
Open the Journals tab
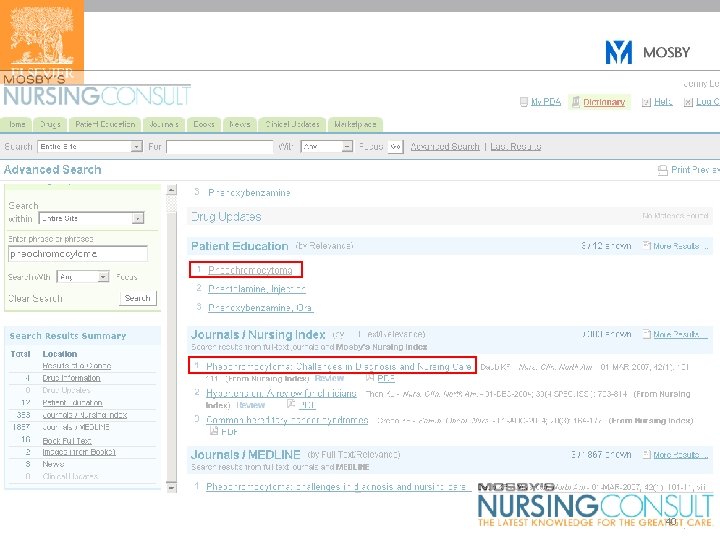[163, 124]
